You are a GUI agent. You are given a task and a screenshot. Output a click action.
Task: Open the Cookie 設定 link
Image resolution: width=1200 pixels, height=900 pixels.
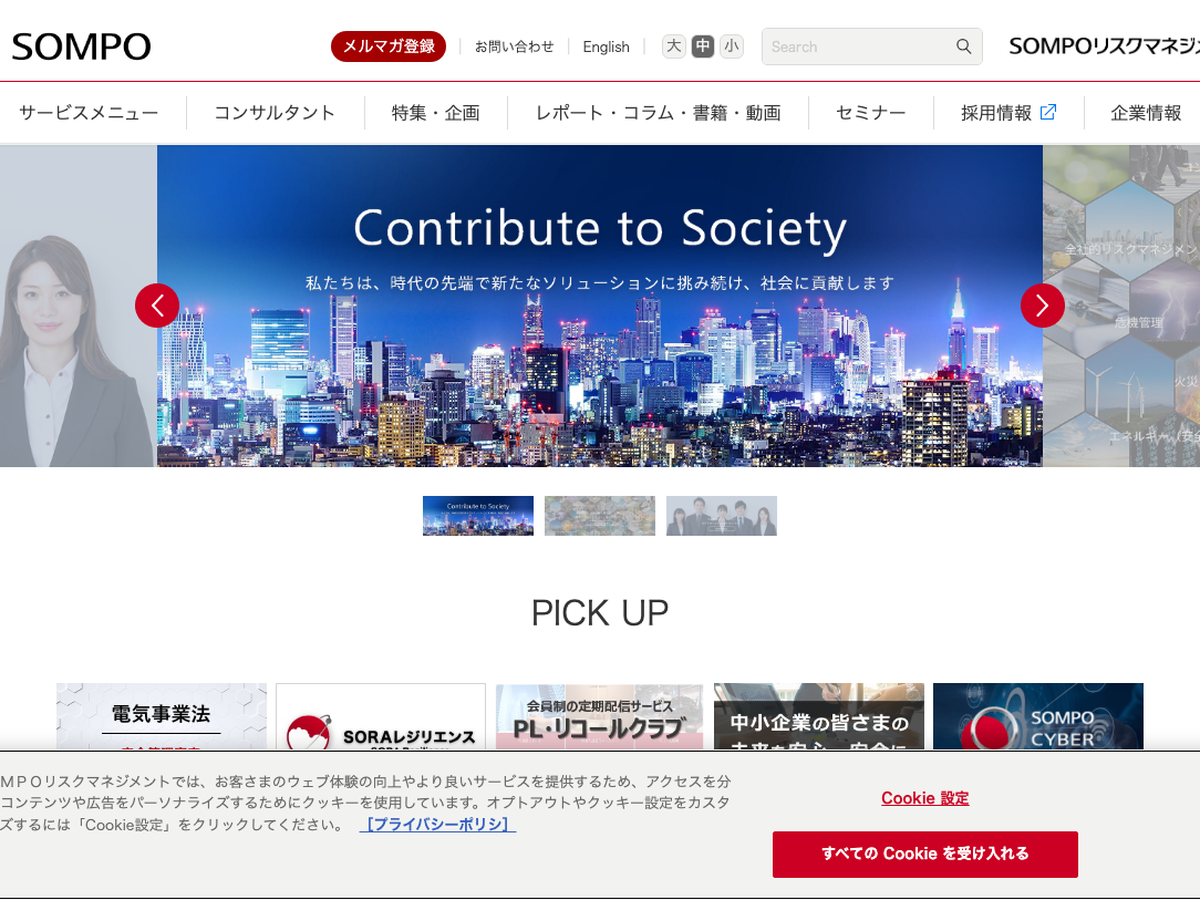pos(925,798)
